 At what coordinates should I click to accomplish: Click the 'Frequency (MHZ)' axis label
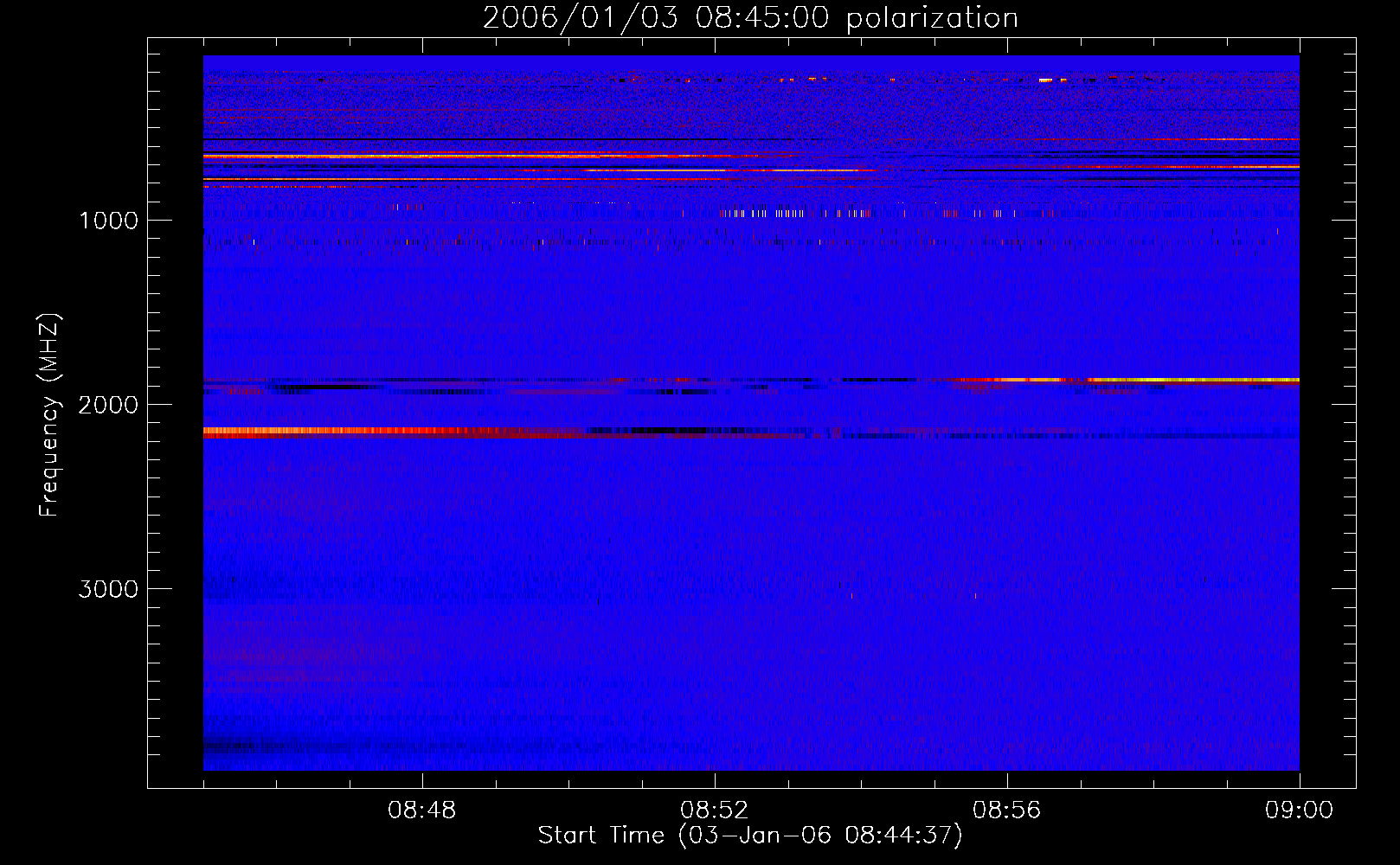tap(49, 415)
